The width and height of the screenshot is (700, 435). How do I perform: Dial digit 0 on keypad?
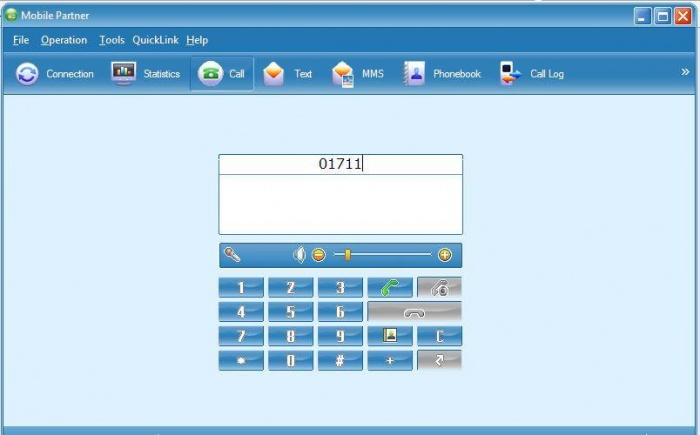pyautogui.click(x=291, y=360)
